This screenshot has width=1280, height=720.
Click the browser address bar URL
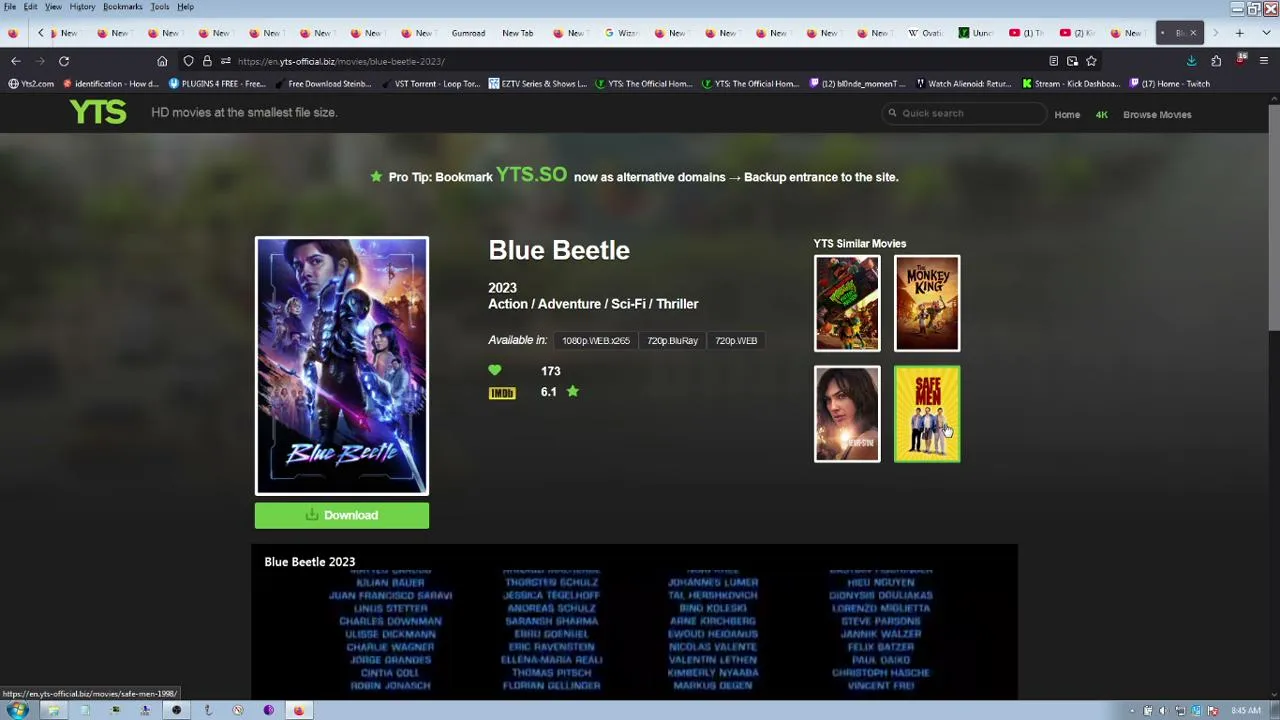[341, 61]
